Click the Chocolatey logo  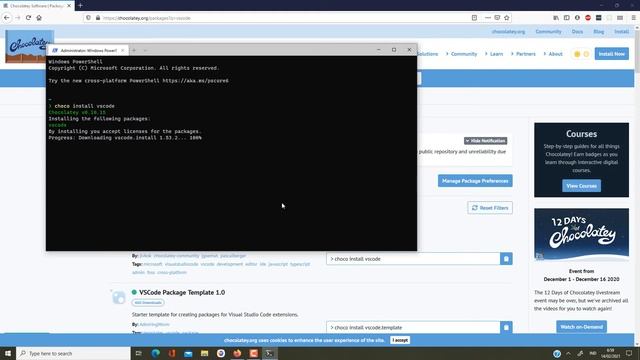[x=29, y=46]
